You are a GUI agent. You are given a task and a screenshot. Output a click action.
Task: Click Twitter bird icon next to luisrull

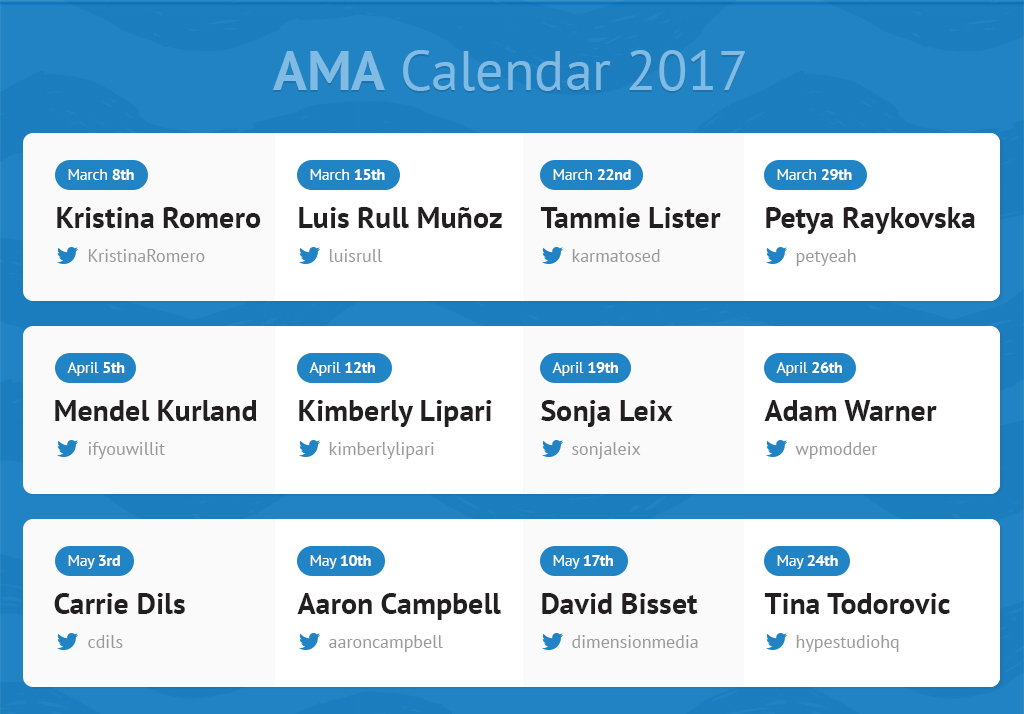(309, 256)
